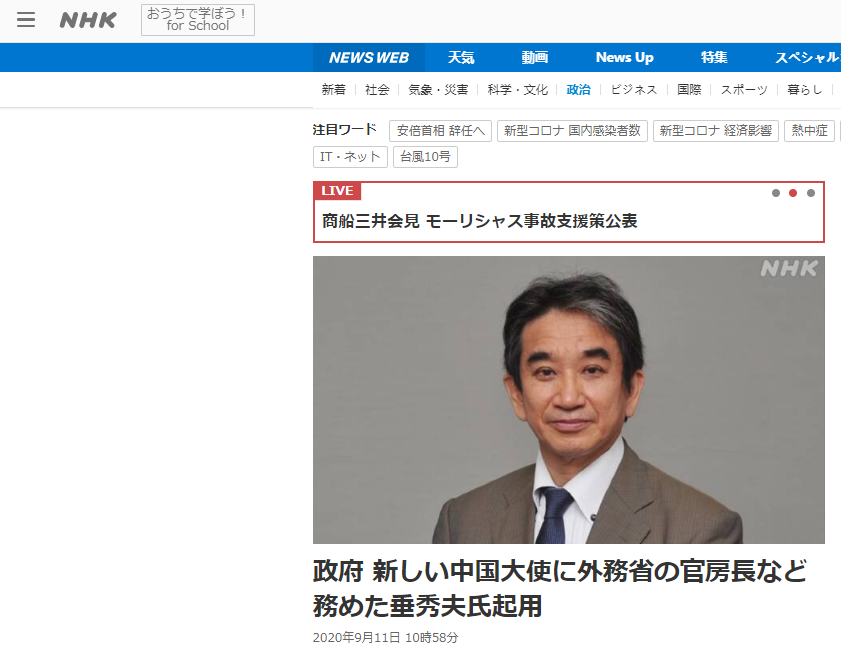Select the red middle carousel dot
Screen dimensions: 841x647
793,193
